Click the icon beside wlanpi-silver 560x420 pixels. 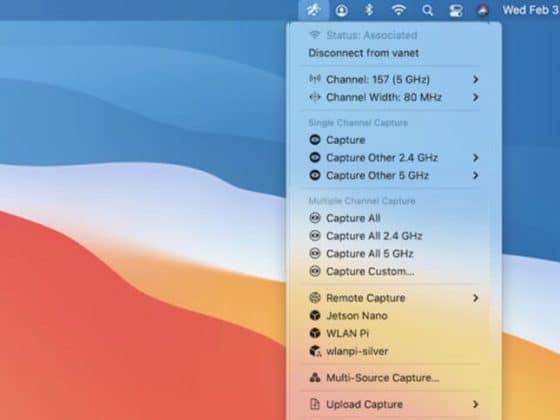click(x=315, y=351)
